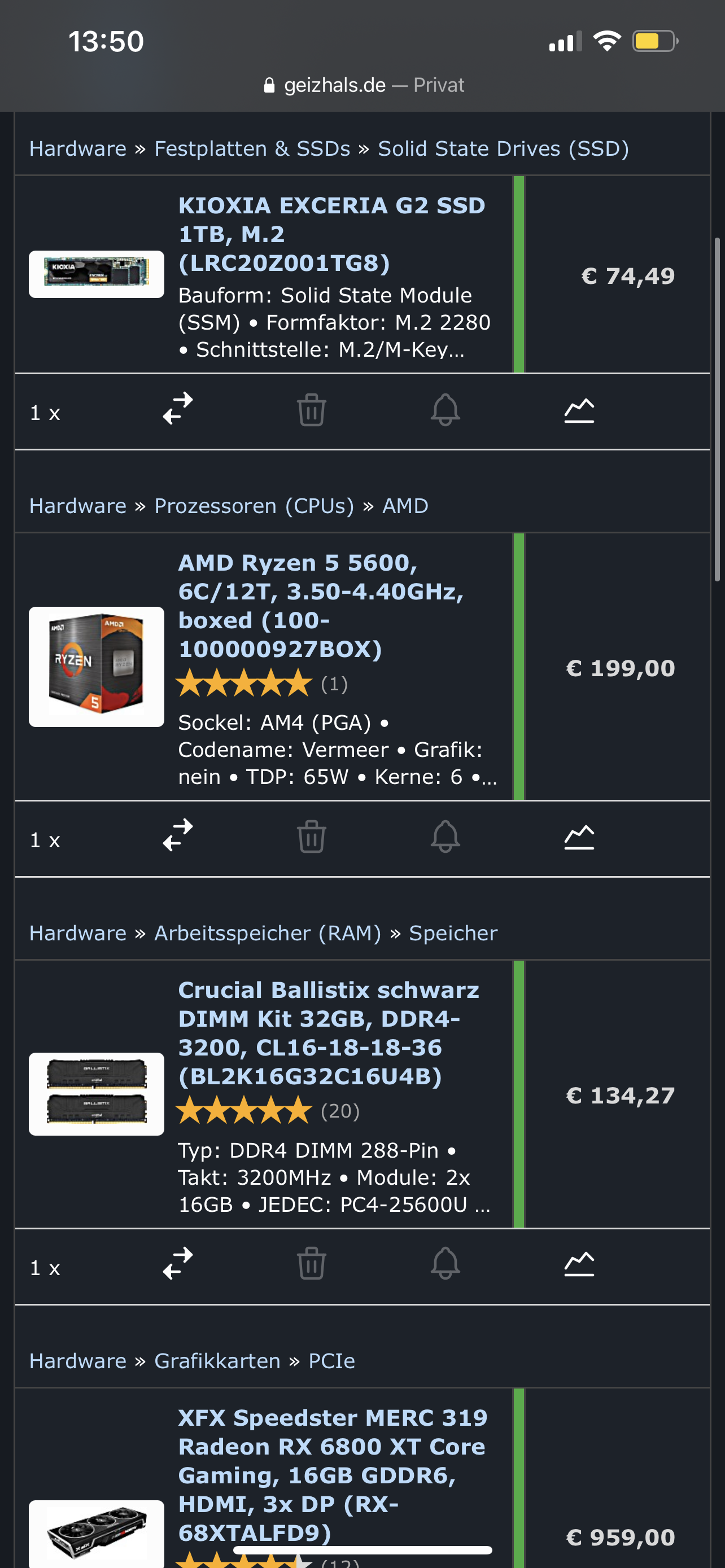Open Prozessoren (CPUs) breadcrumb link
725x1568 pixels.
(254, 506)
